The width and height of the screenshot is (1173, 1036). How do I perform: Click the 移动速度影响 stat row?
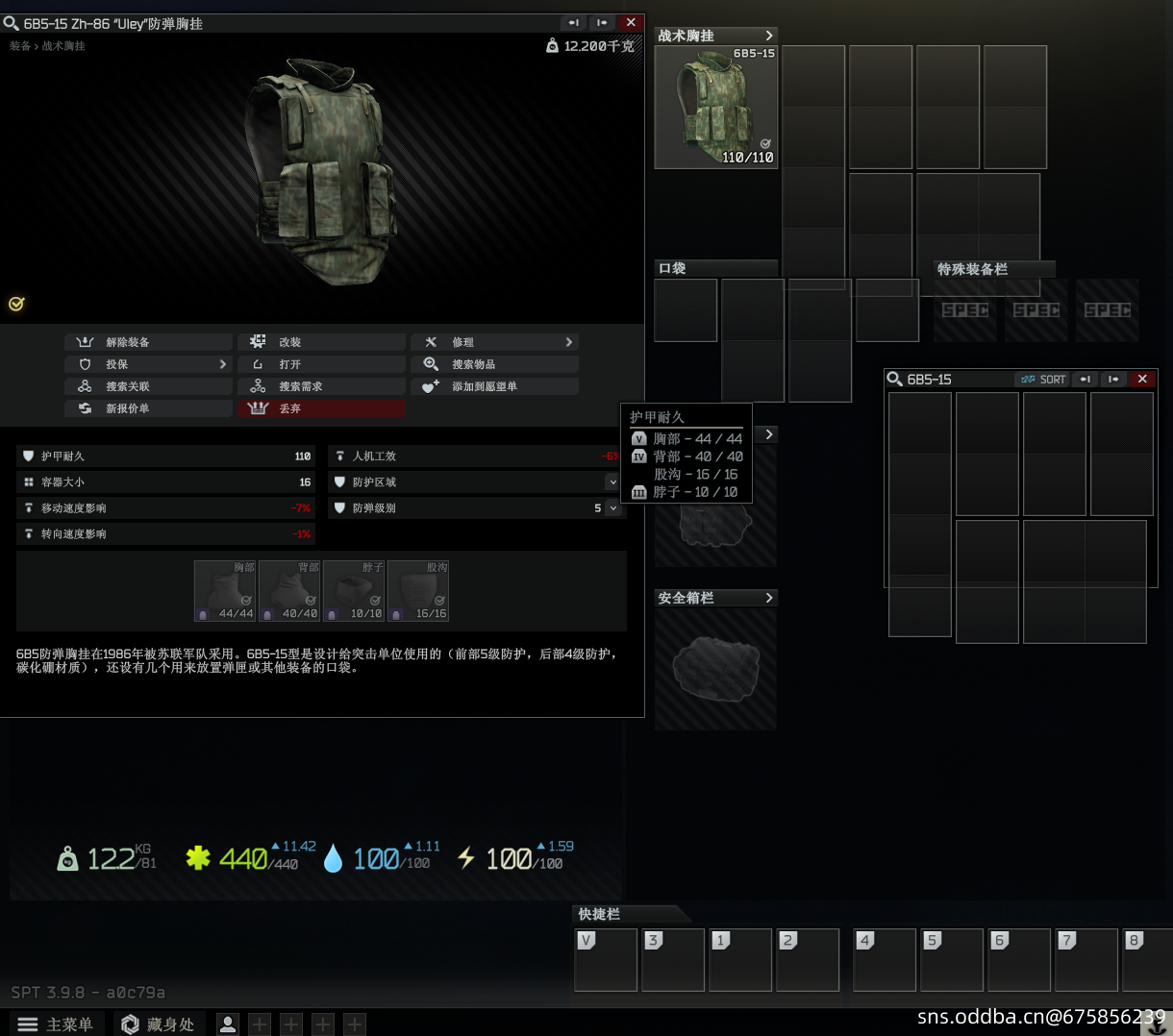coord(165,507)
